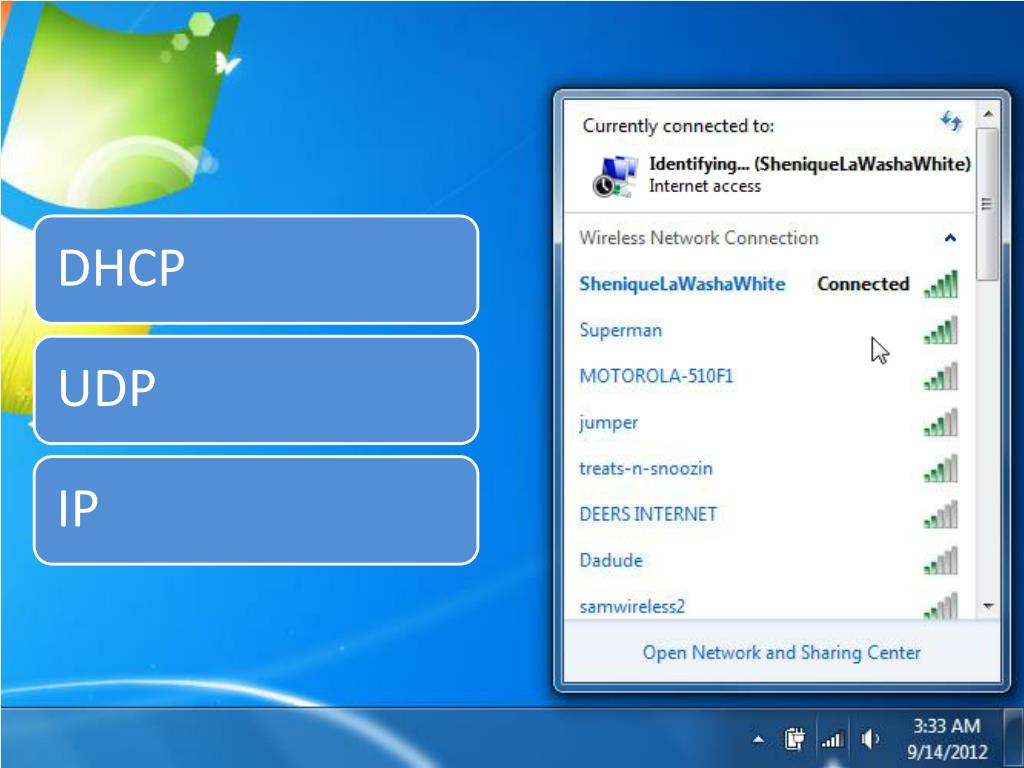The width and height of the screenshot is (1024, 768).
Task: Click the DHCP box
Action: click(256, 269)
